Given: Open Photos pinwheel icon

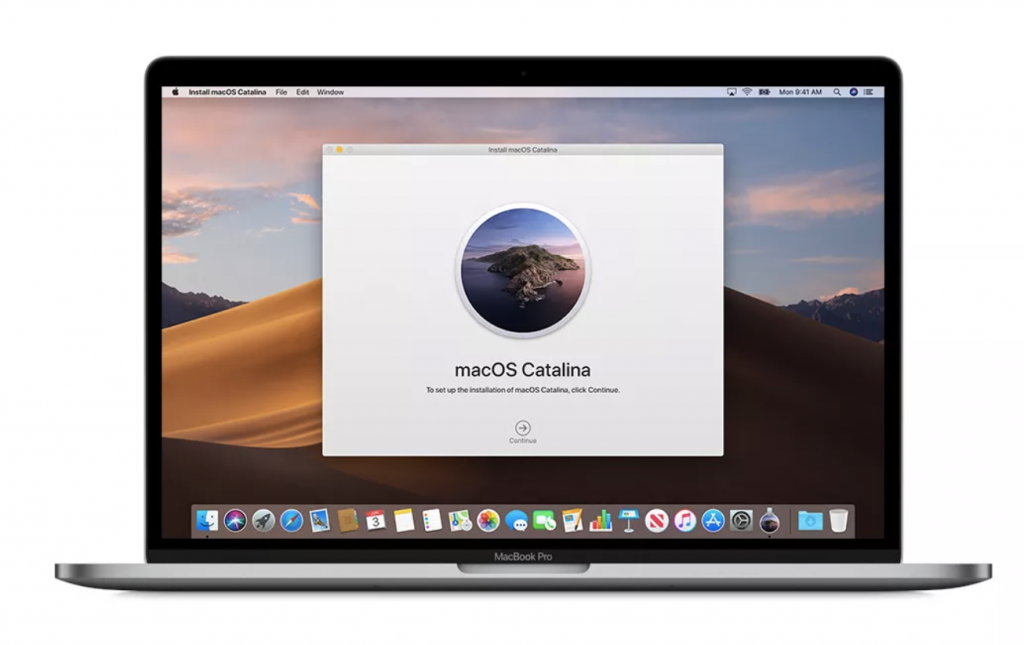Looking at the screenshot, I should click(488, 520).
